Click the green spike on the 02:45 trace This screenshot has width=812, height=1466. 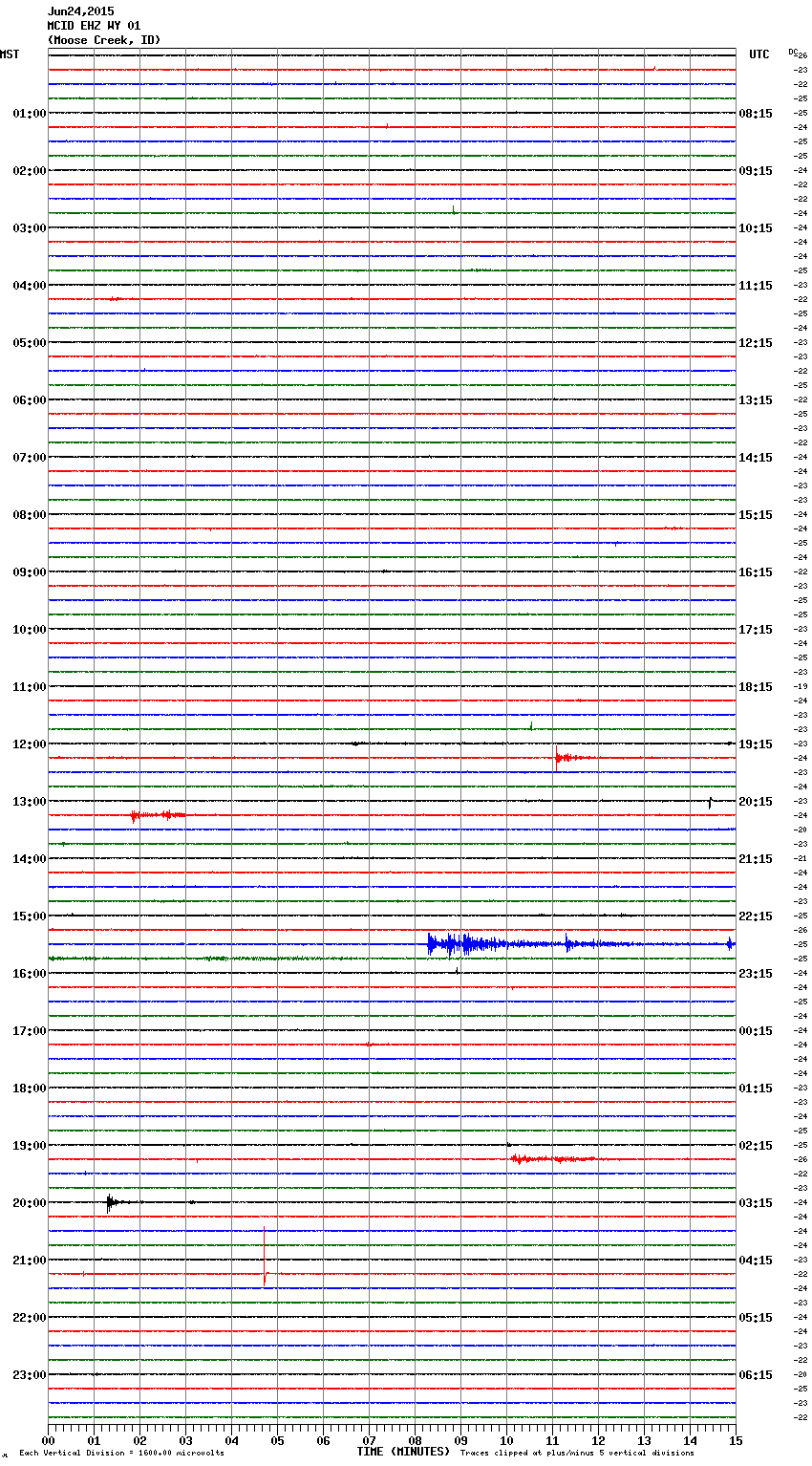pyautogui.click(x=454, y=210)
